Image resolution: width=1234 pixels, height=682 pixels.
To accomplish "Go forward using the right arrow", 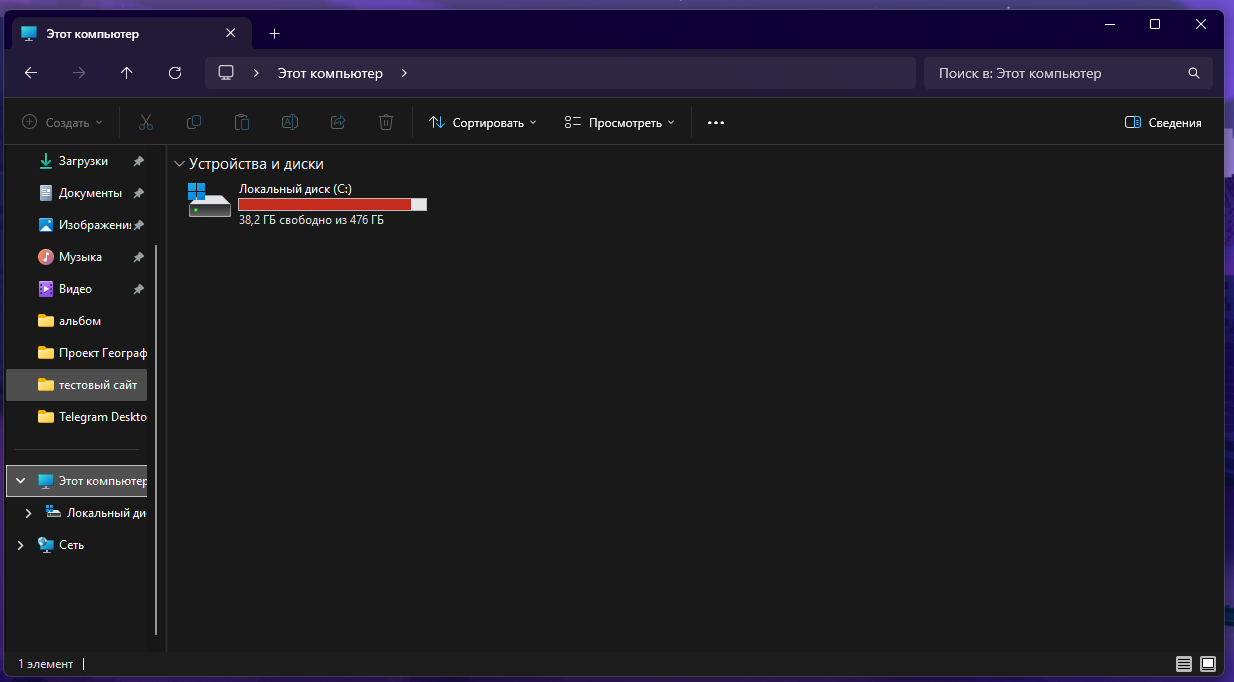I will [79, 73].
